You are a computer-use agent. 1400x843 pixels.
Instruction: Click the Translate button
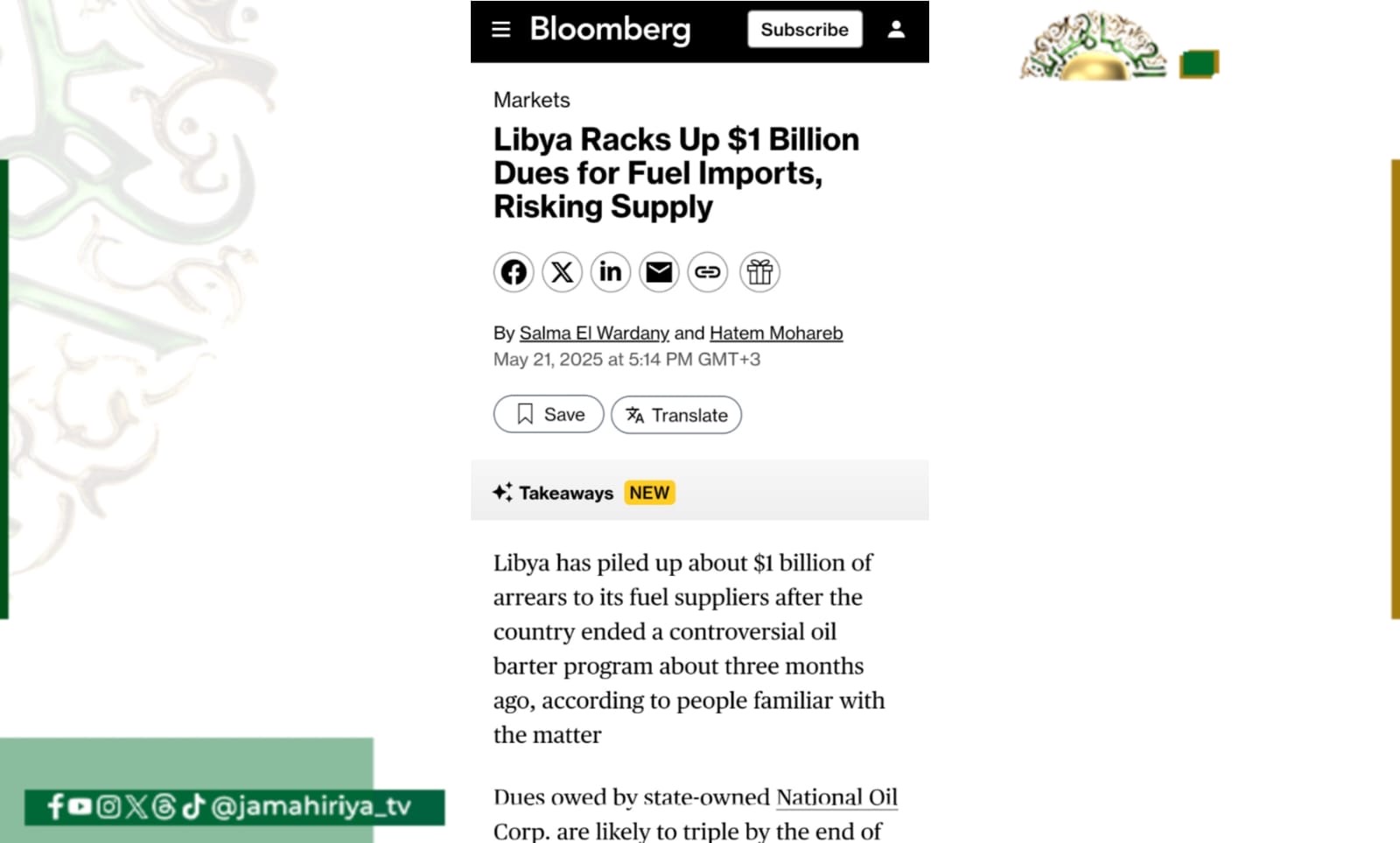click(x=676, y=415)
